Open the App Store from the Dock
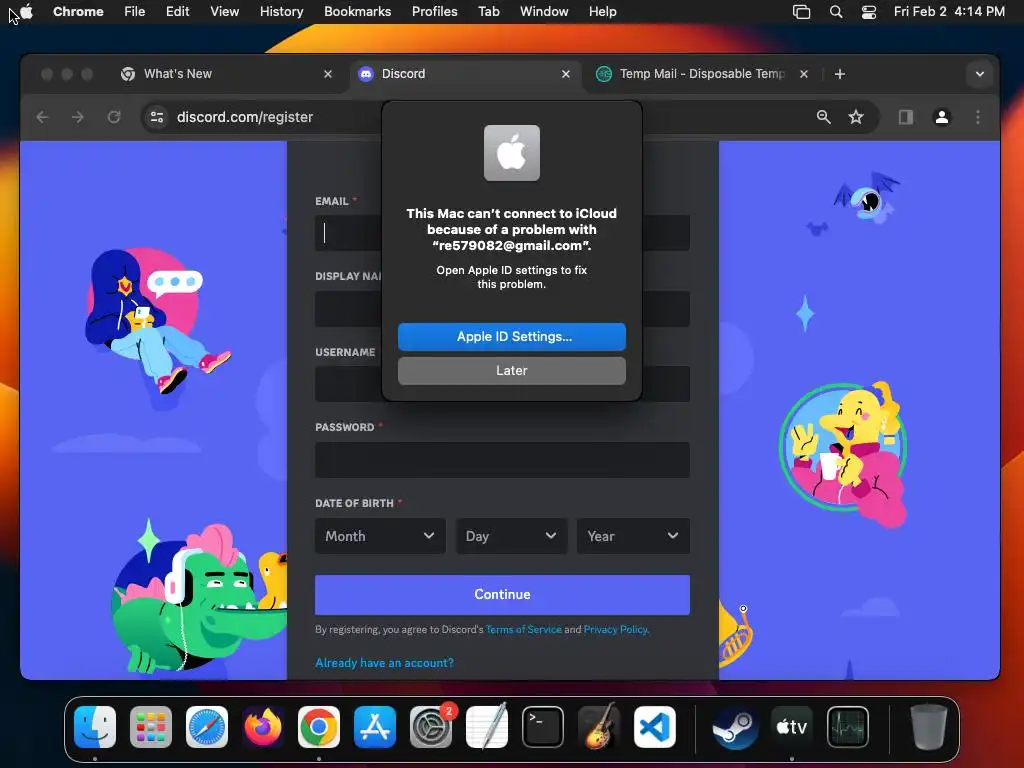The image size is (1024, 768). 375,727
